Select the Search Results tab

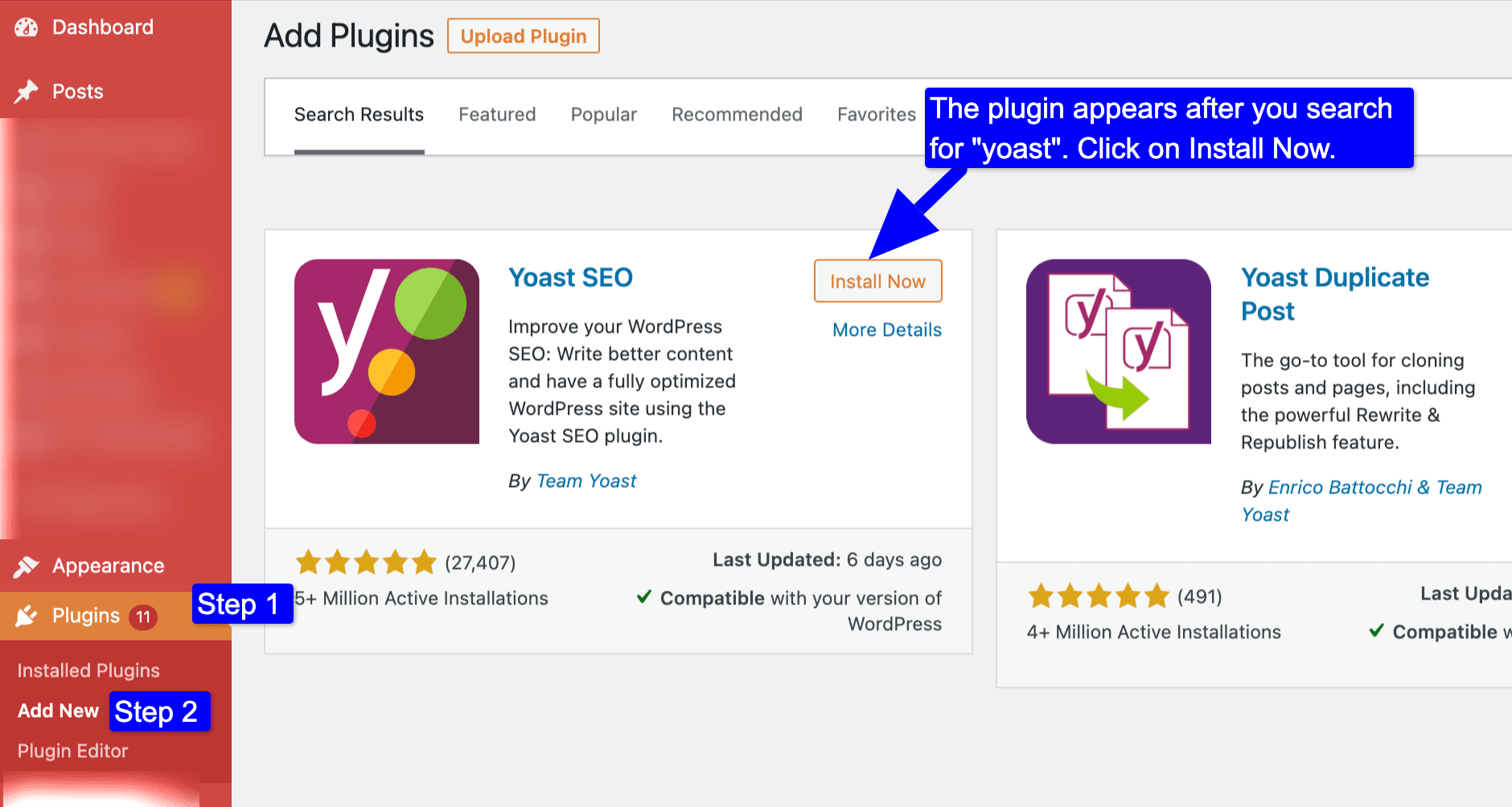(359, 114)
